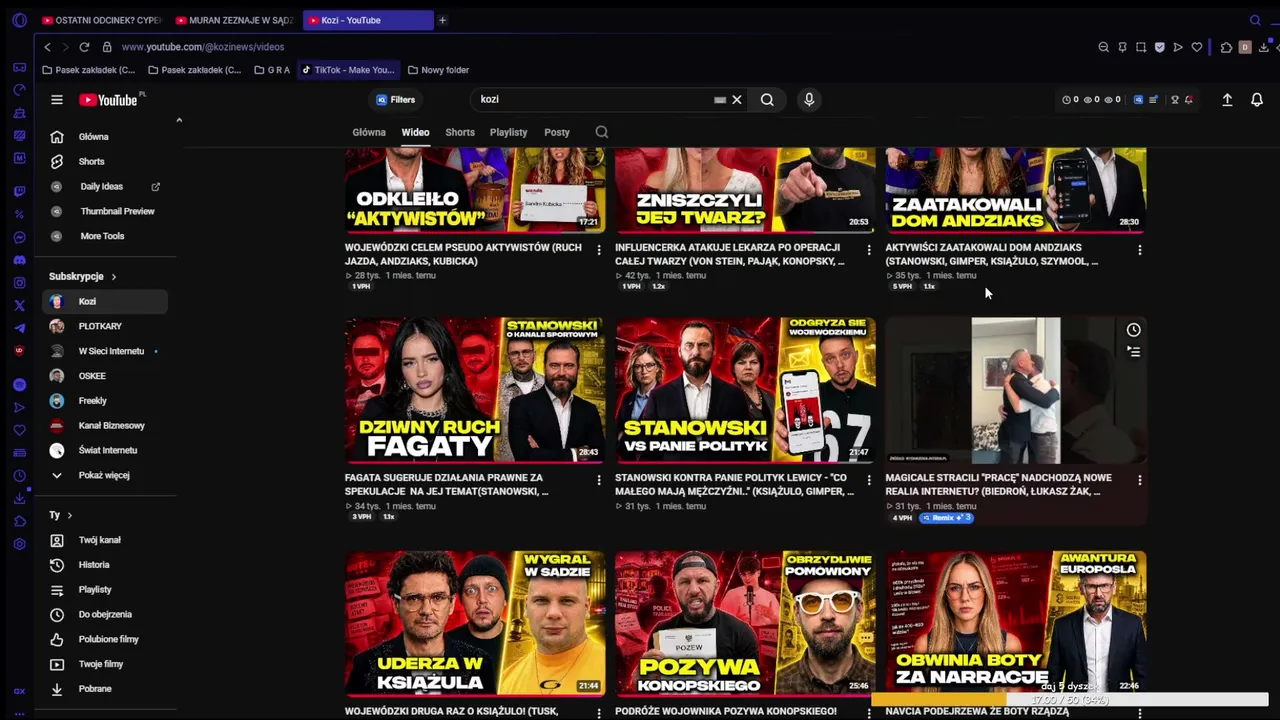1280x720 pixels.
Task: Open sidebar settings gear icon
Action: (19, 544)
